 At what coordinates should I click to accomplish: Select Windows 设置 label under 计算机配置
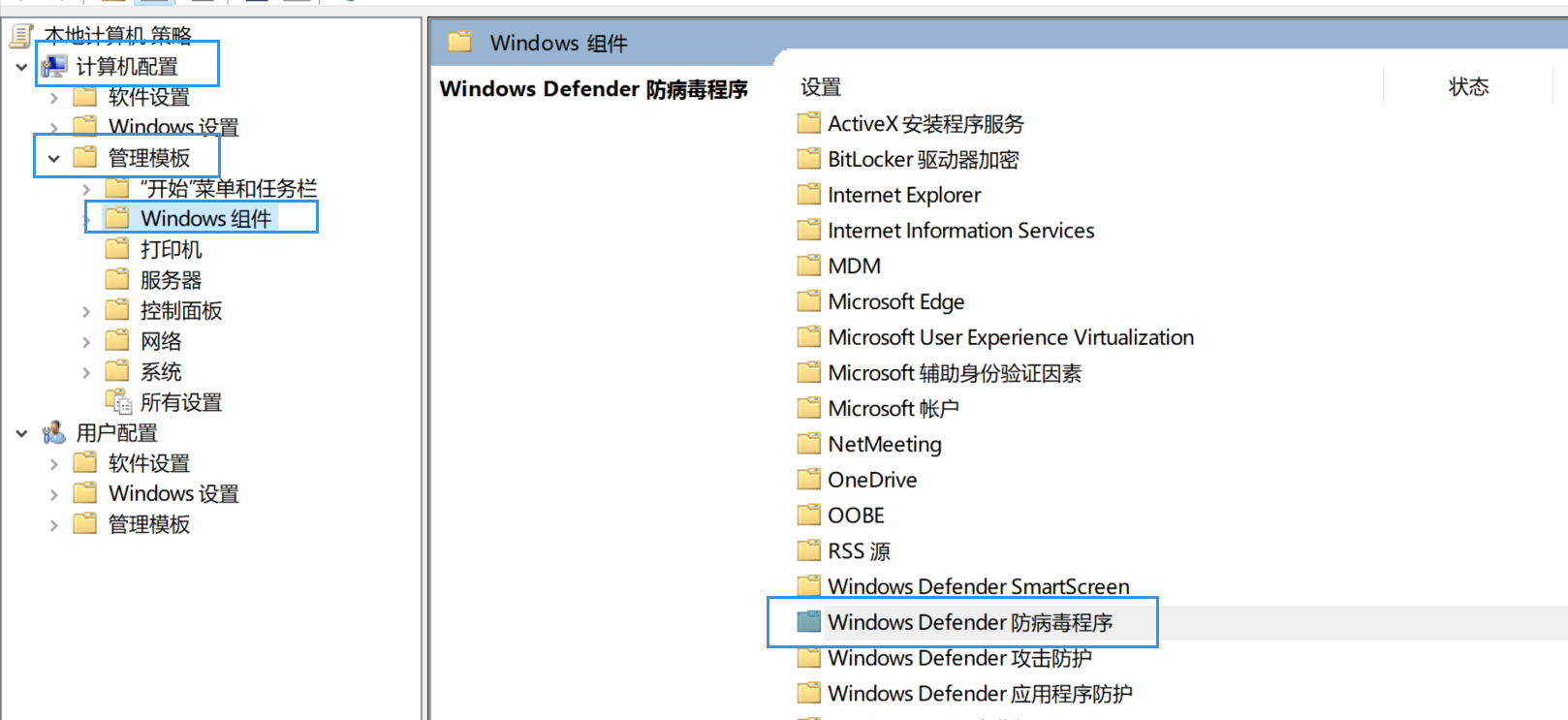pyautogui.click(x=173, y=127)
